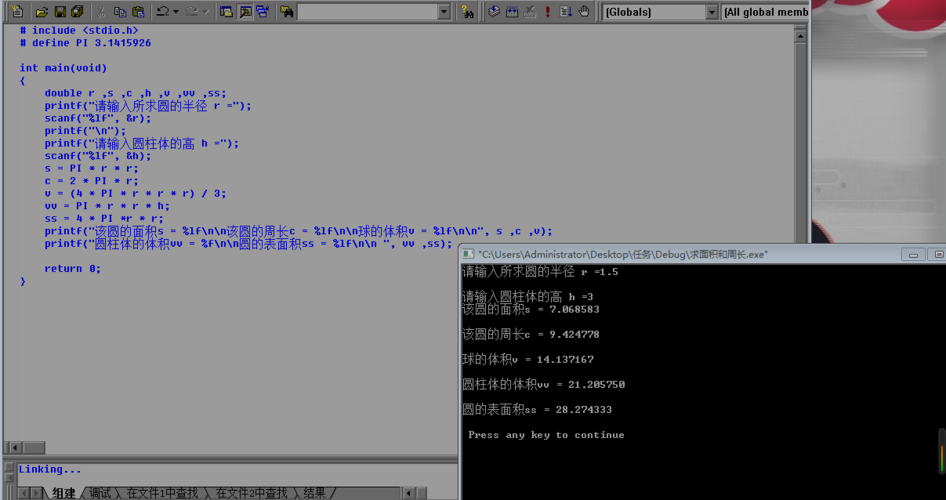The height and width of the screenshot is (500, 946).
Task: Switch to the 调试 output tab
Action: coord(100,493)
